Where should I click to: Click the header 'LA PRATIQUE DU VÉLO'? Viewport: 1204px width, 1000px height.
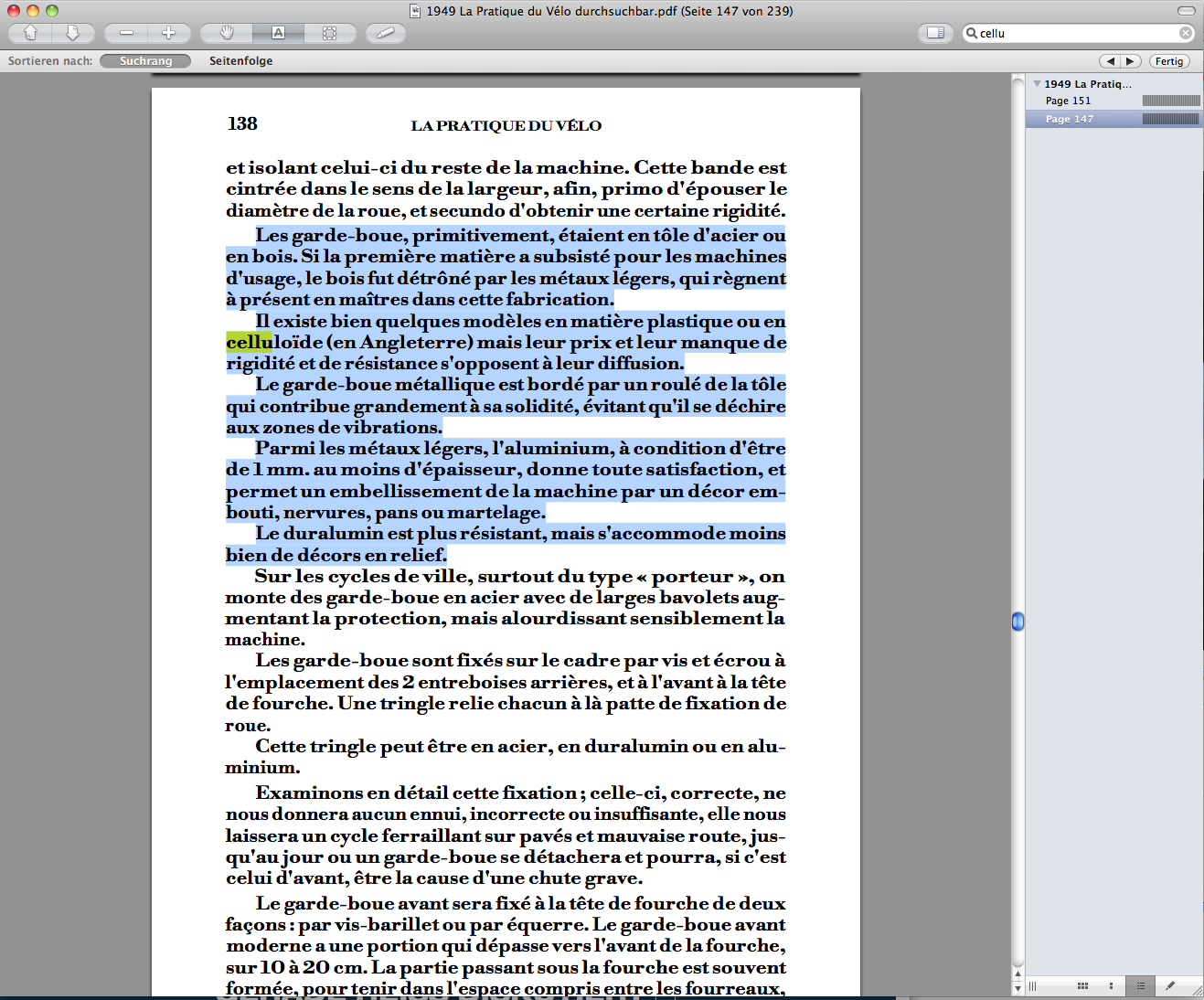(x=506, y=126)
